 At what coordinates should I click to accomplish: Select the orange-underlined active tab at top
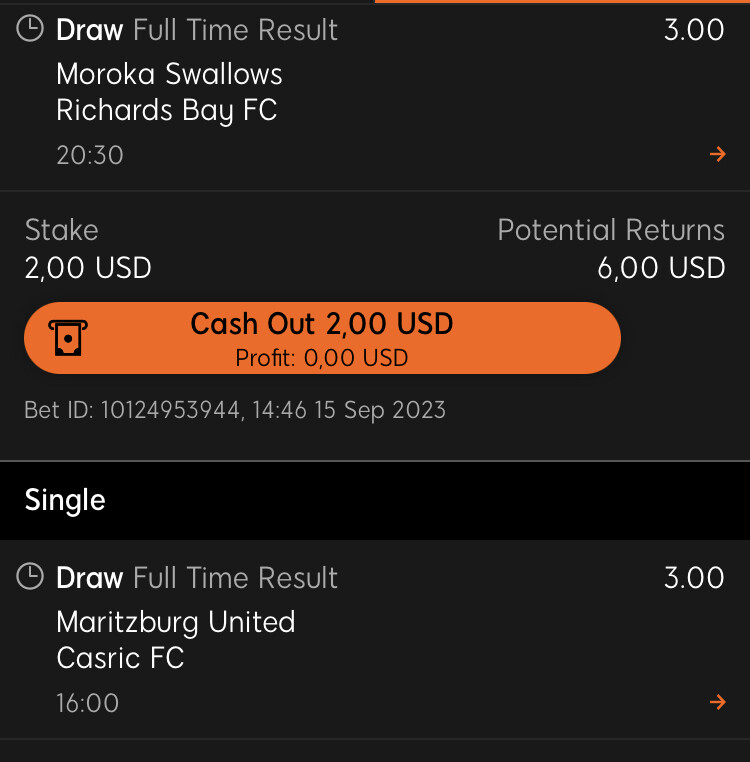tap(562, 1)
